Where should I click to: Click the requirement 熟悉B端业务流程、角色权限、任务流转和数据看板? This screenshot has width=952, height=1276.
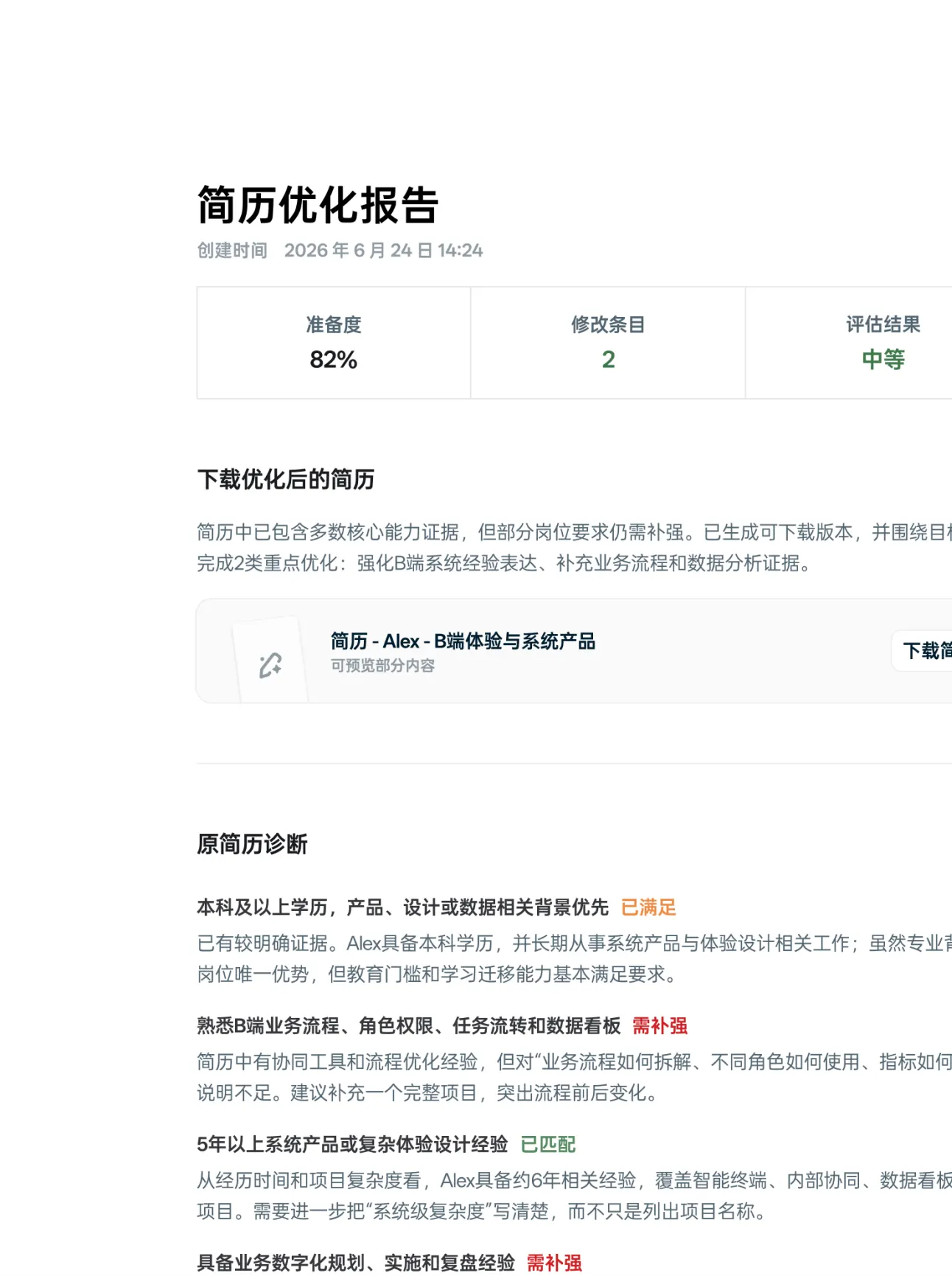pyautogui.click(x=409, y=1026)
